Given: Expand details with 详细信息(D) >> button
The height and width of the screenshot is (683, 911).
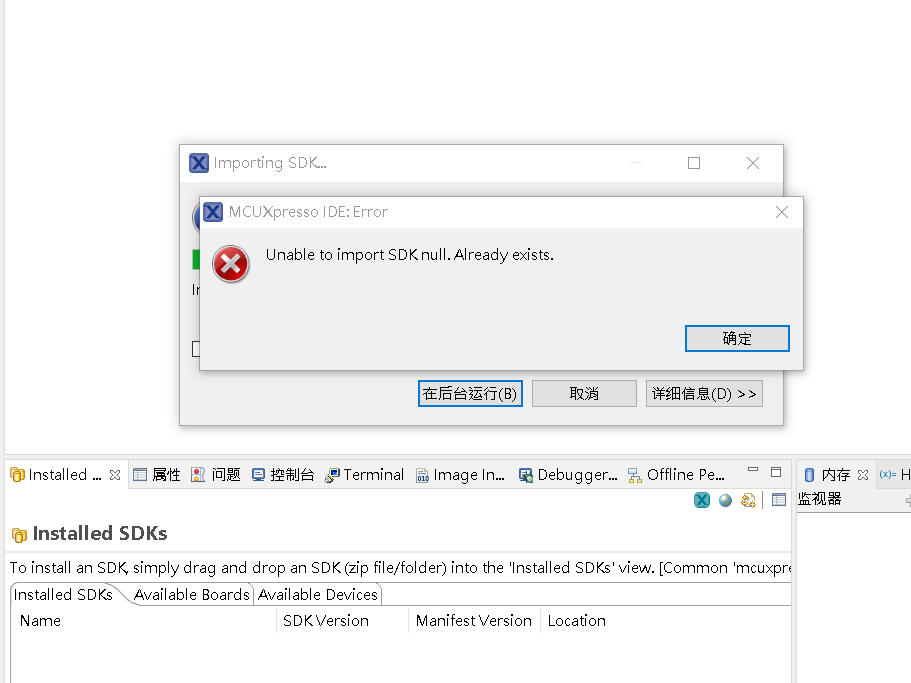Looking at the screenshot, I should click(x=704, y=394).
